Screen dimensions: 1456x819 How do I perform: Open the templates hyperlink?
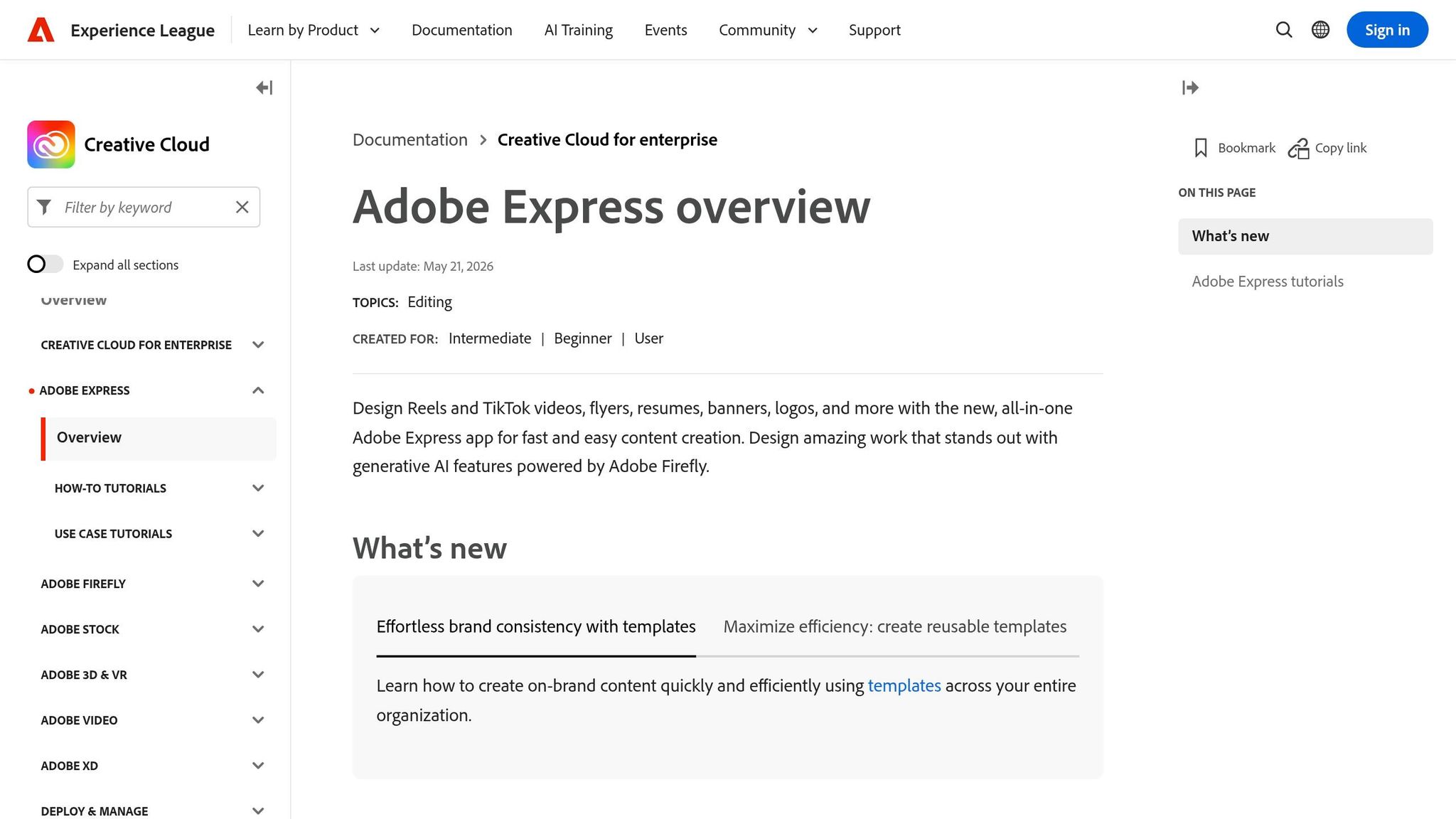(904, 685)
